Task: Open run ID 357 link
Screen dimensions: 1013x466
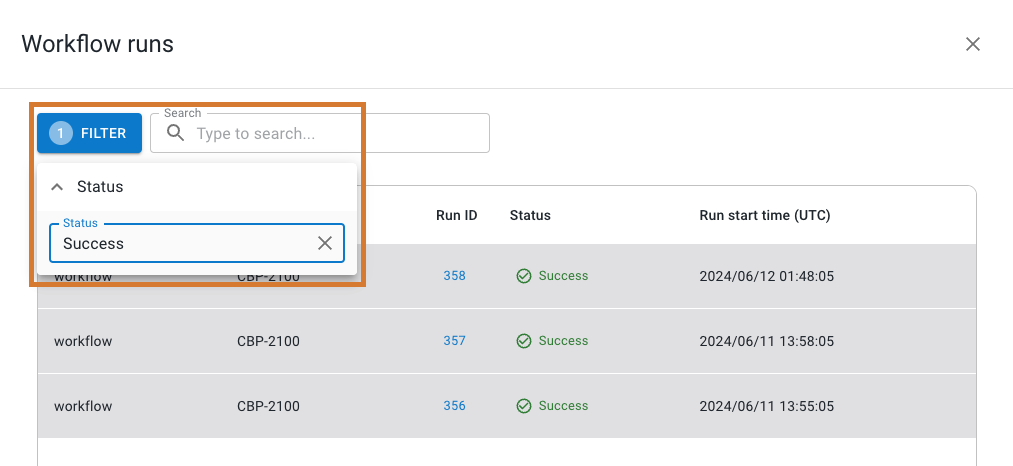Action: 454,341
